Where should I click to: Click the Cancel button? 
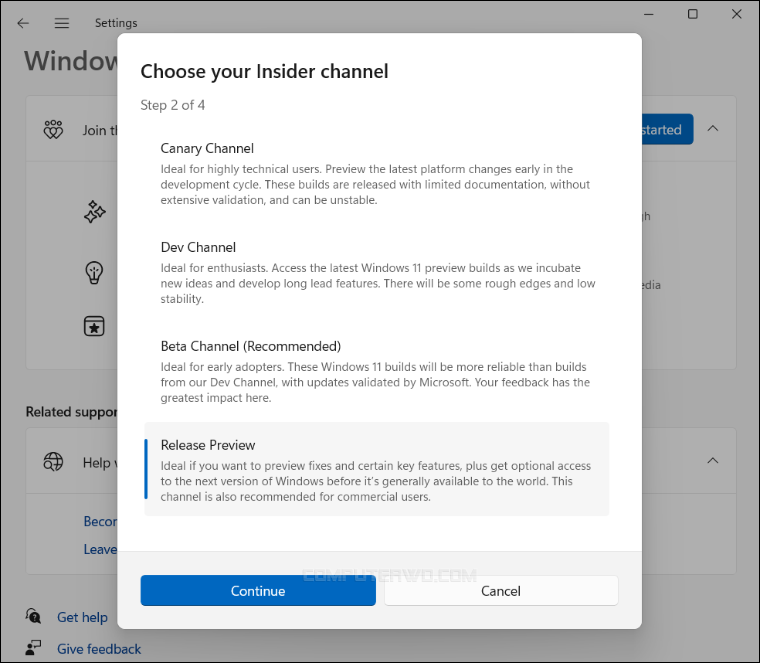501,590
